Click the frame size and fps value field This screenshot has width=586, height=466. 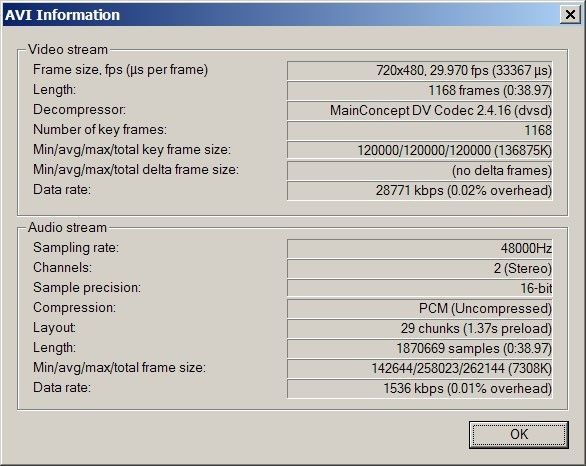pos(420,70)
